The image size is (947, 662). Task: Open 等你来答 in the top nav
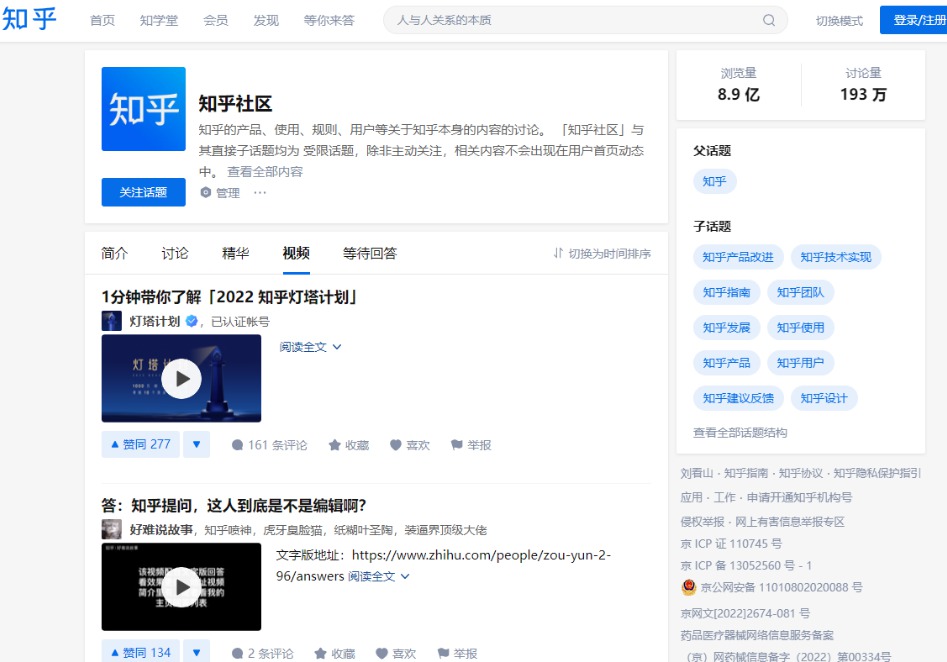329,21
